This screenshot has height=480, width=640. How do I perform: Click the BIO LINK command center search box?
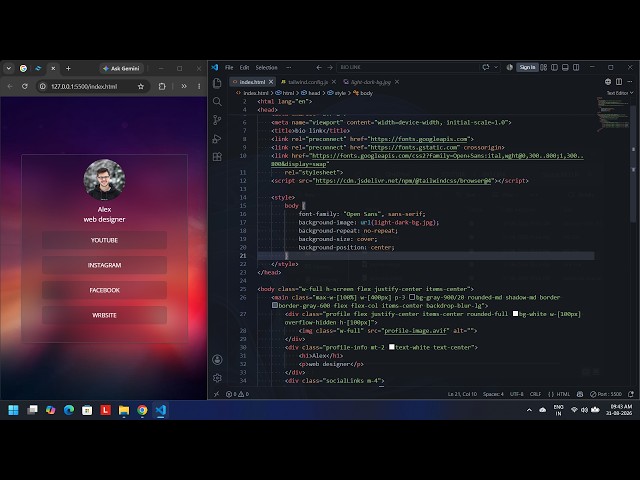point(407,67)
